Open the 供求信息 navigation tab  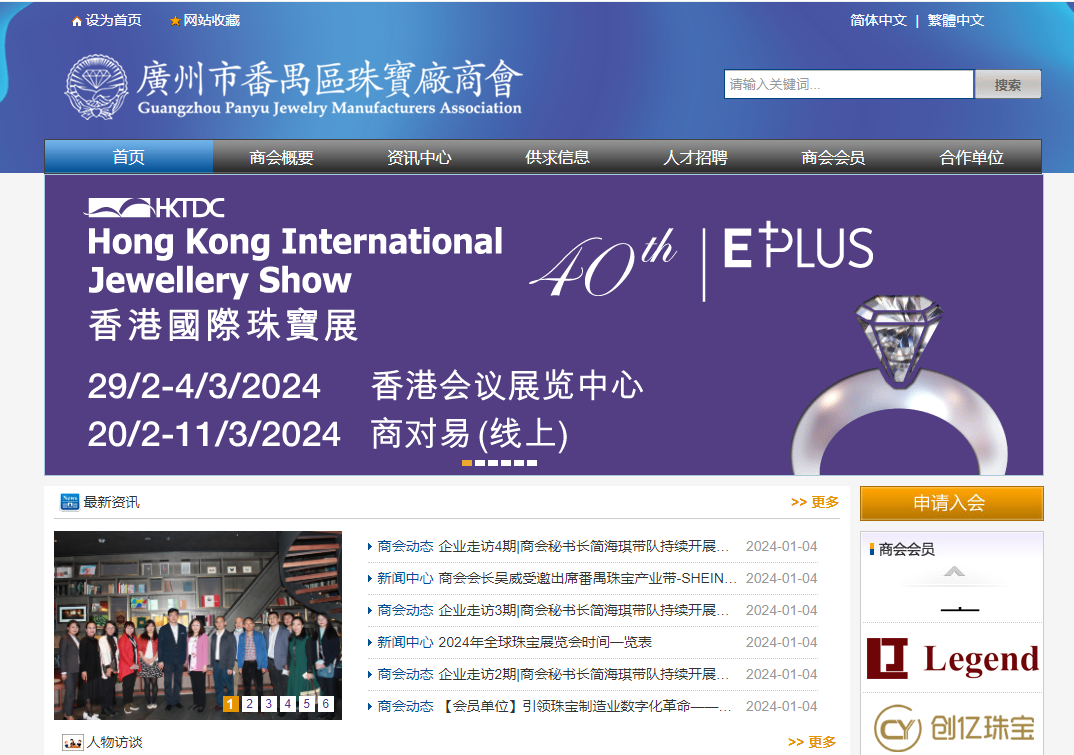(558, 157)
